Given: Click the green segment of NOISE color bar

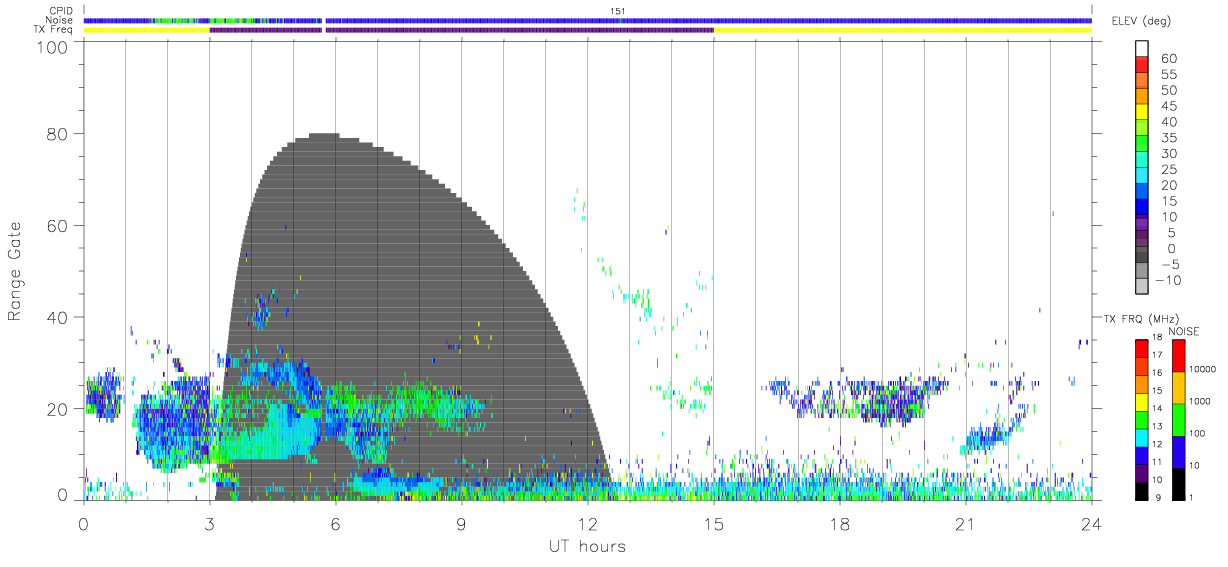Looking at the screenshot, I should pos(1178,419).
